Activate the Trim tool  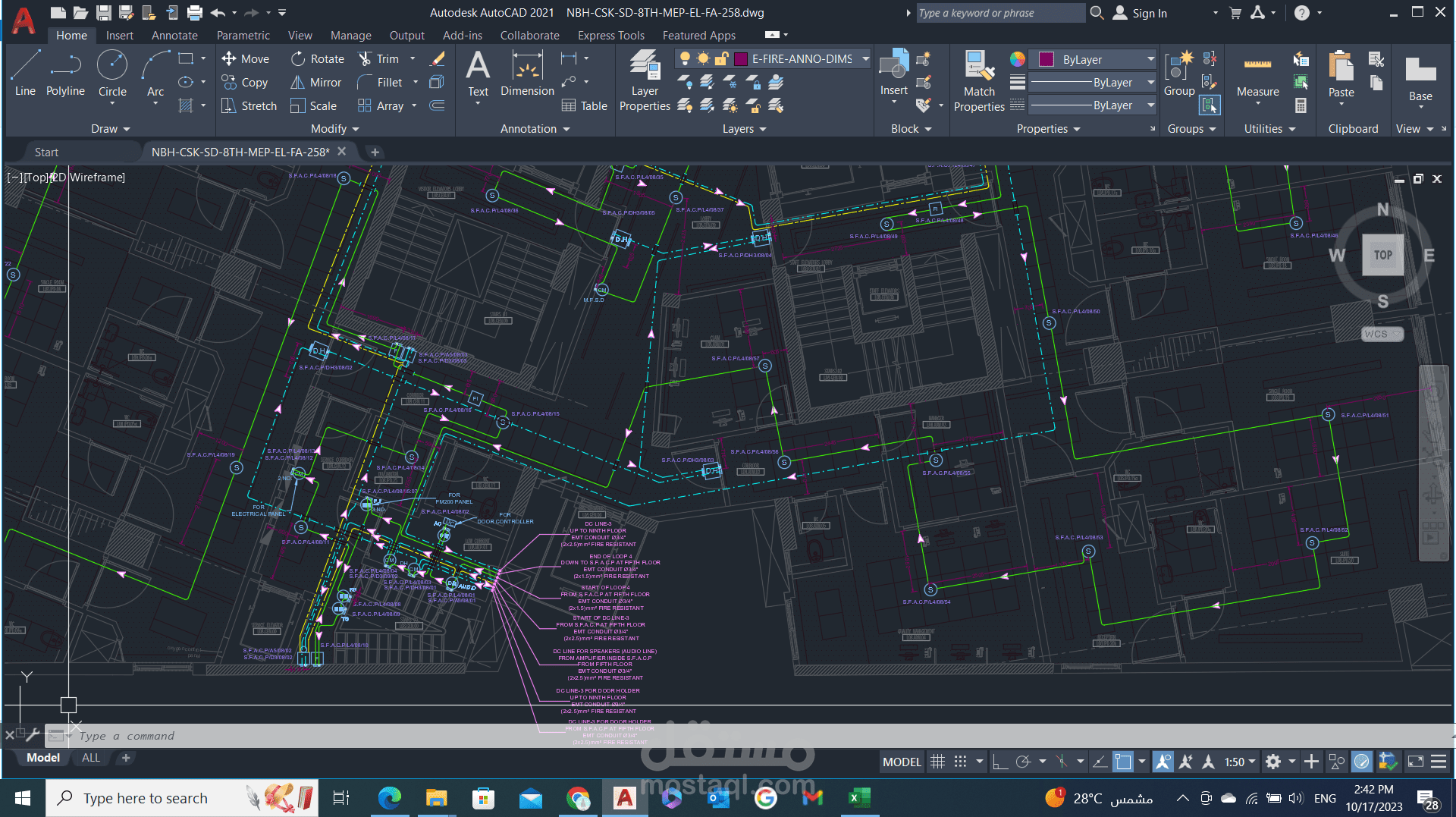tap(378, 58)
